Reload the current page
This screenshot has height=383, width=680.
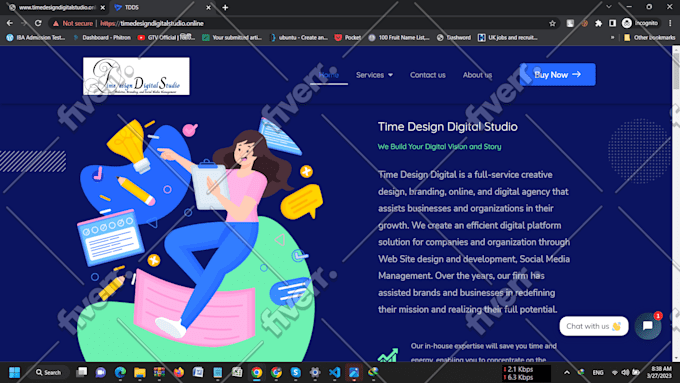pyautogui.click(x=38, y=23)
